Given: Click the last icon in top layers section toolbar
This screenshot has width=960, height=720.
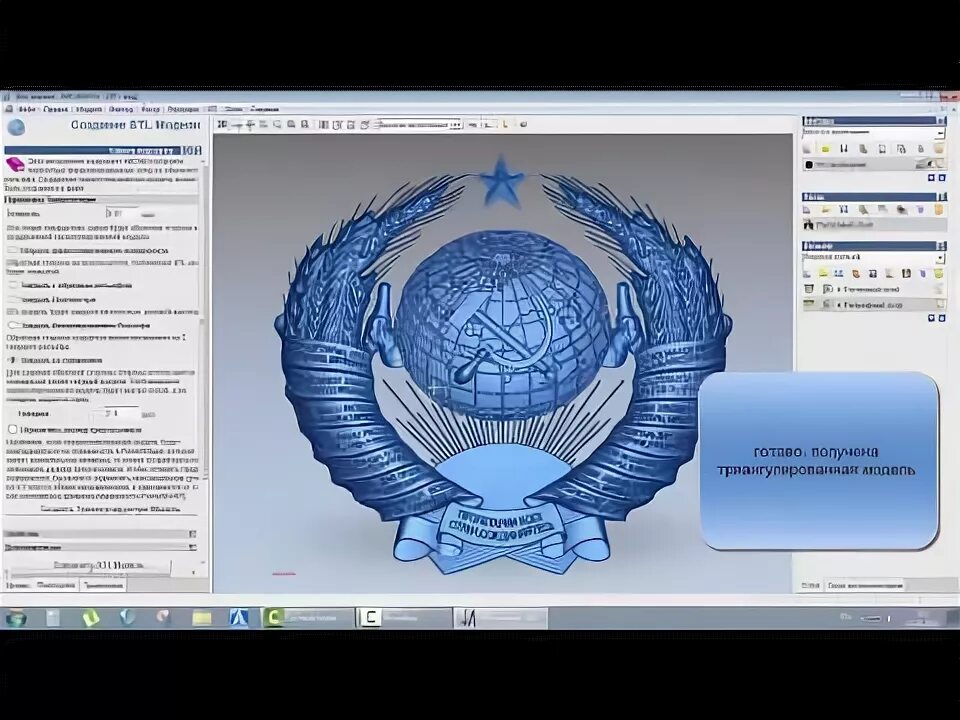Looking at the screenshot, I should tap(939, 149).
